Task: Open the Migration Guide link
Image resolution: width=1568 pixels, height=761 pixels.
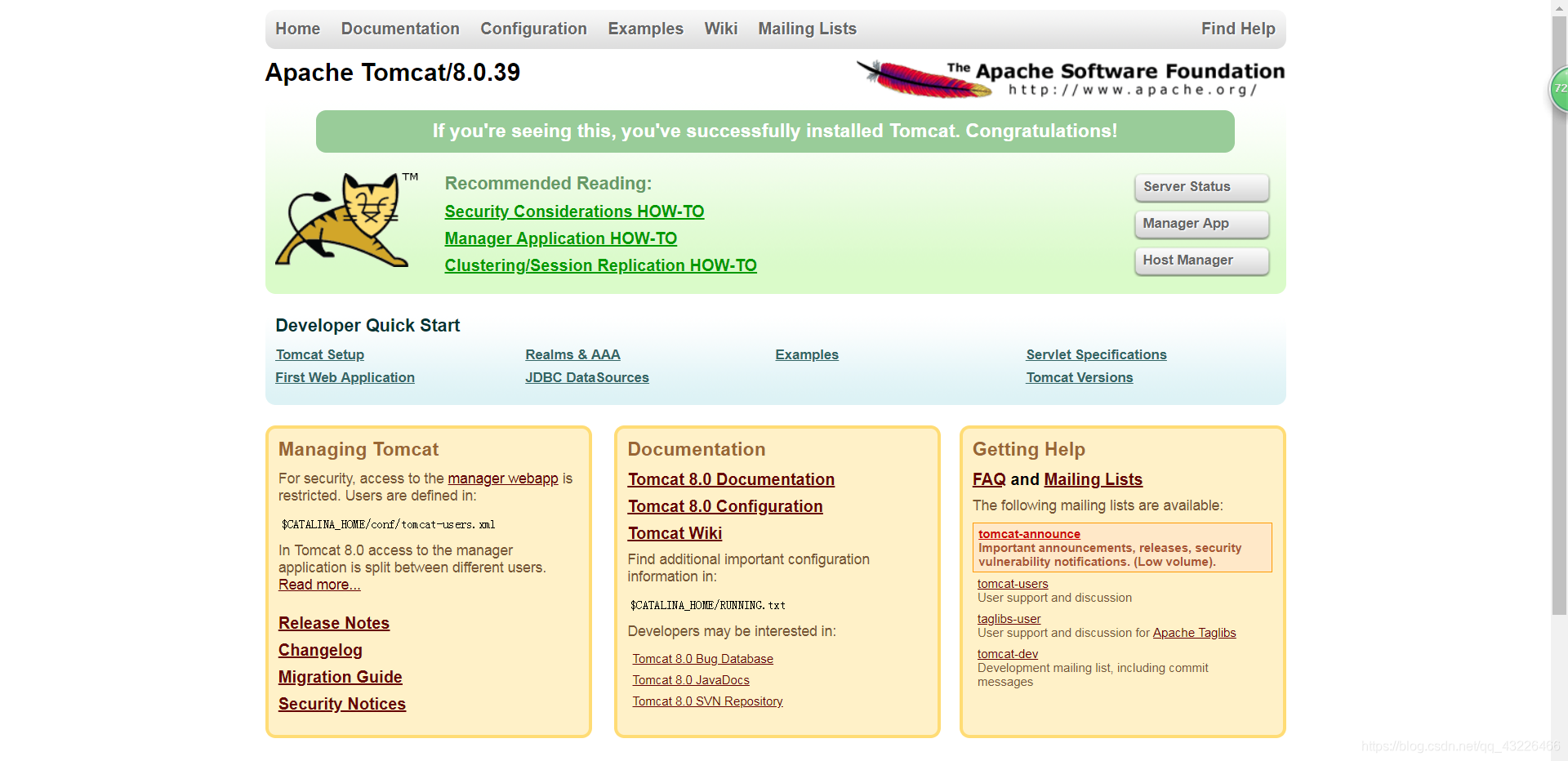Action: [340, 677]
